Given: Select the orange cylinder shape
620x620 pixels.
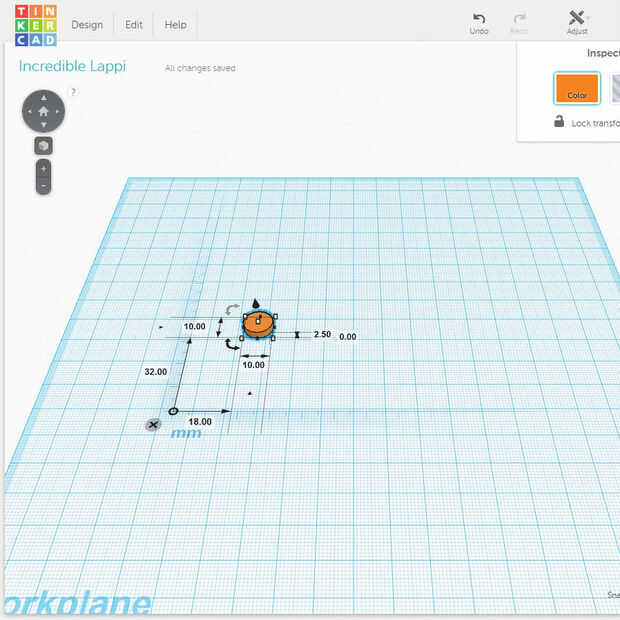Looking at the screenshot, I should click(258, 327).
